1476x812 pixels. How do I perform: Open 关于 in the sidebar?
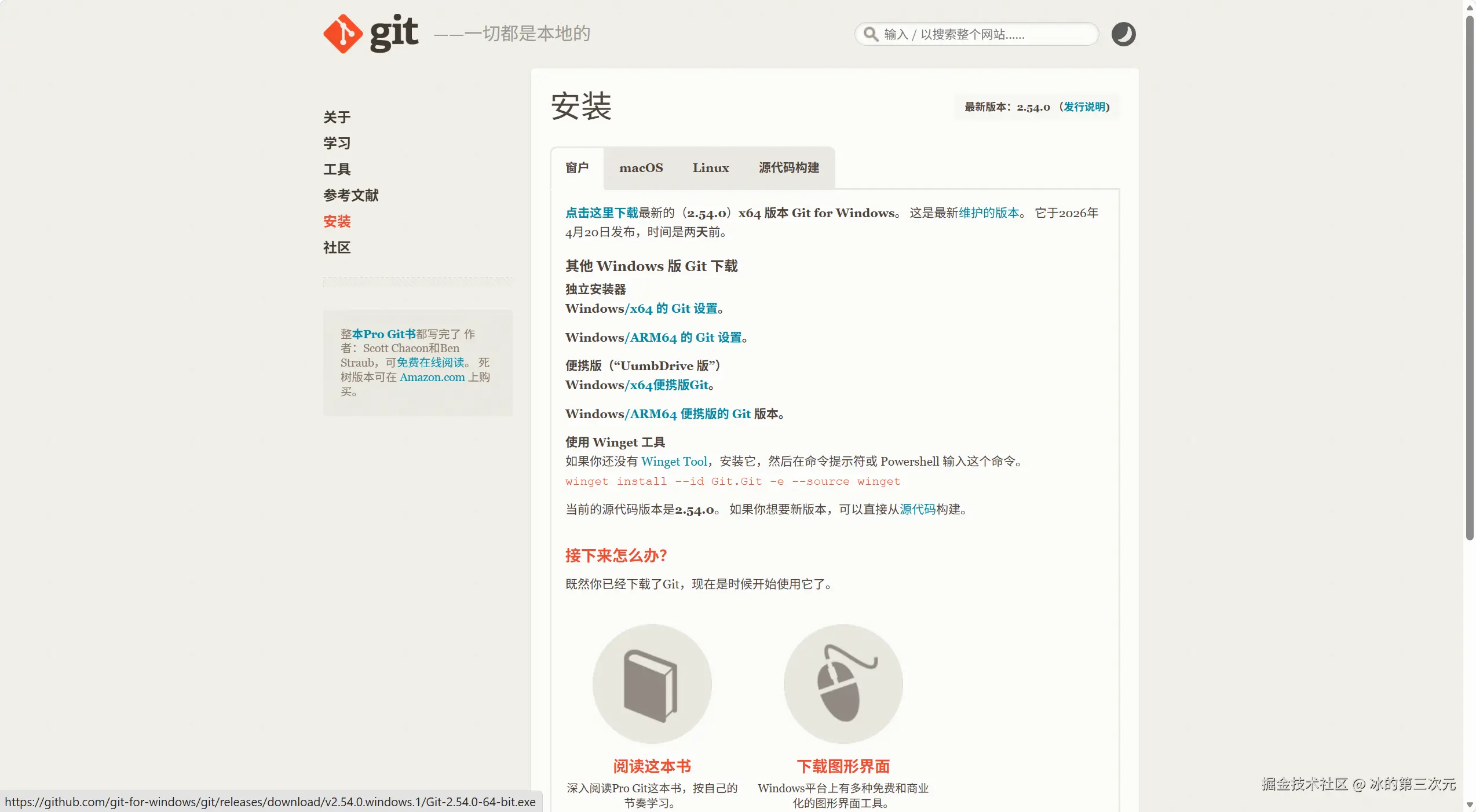pos(337,118)
